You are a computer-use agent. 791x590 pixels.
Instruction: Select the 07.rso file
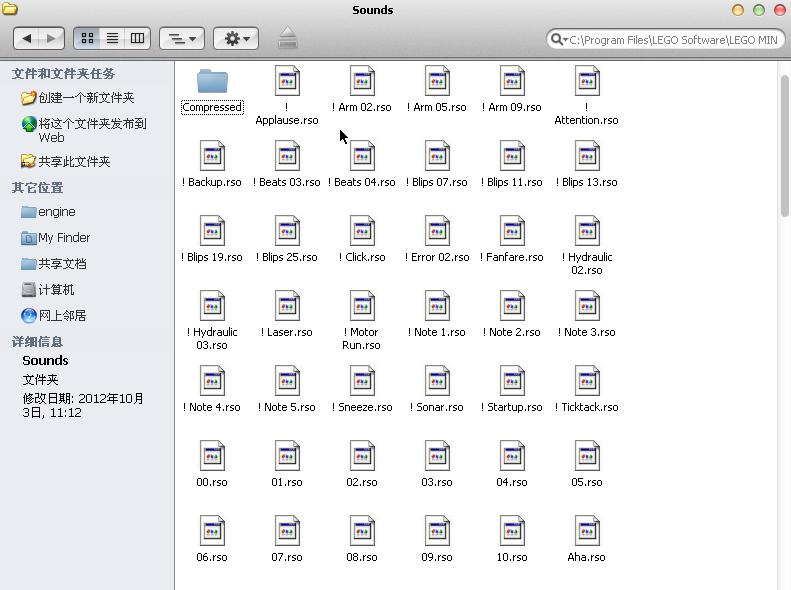coord(287,540)
